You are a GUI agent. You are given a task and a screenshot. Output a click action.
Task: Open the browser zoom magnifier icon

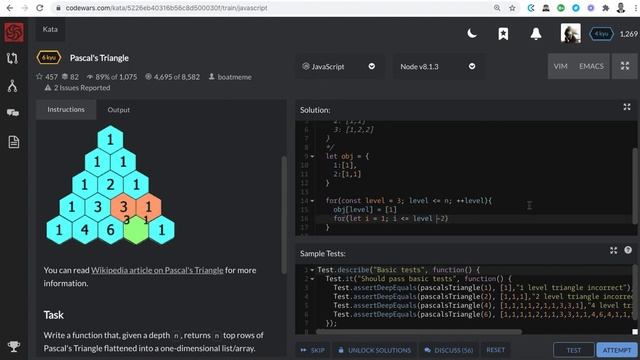497,8
